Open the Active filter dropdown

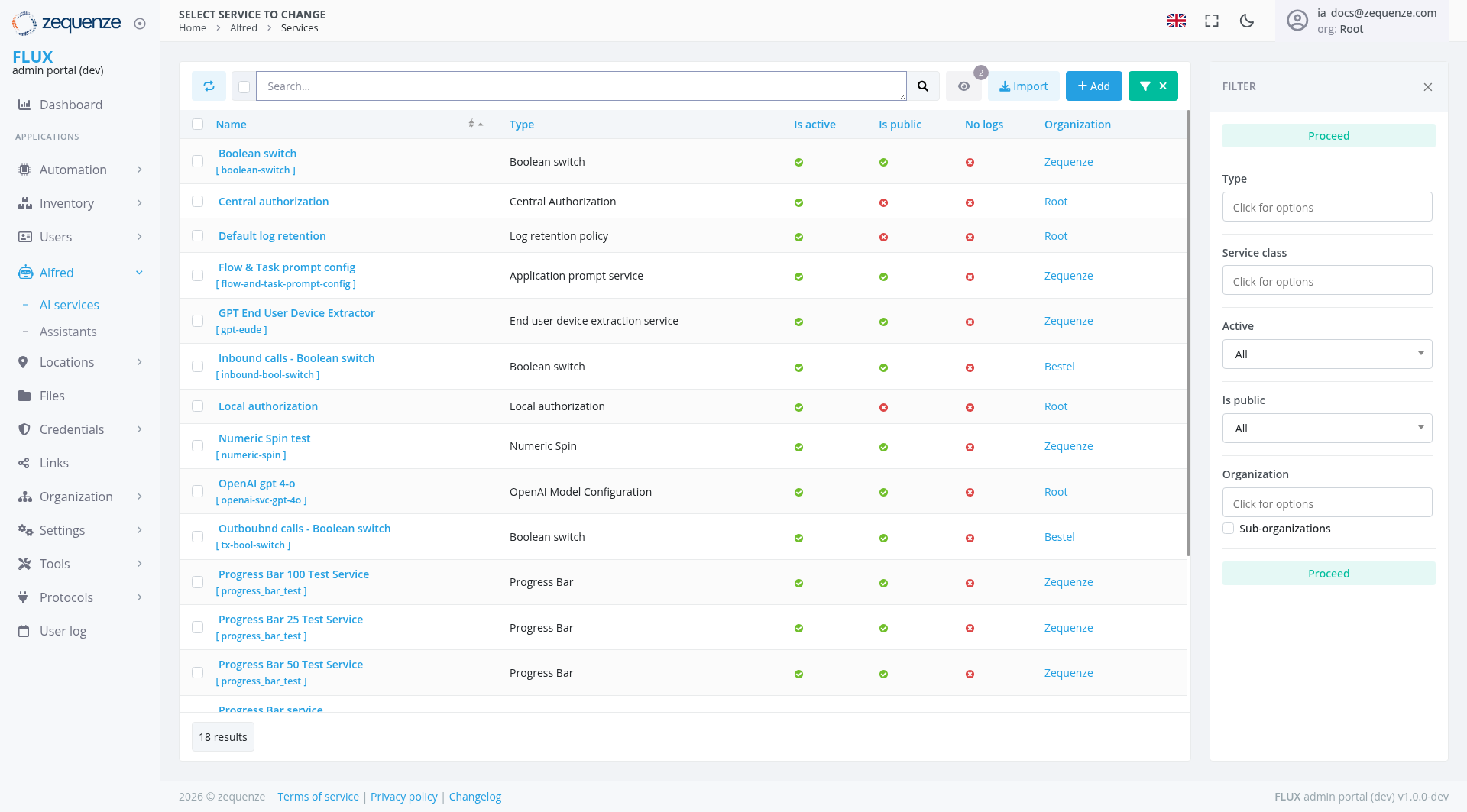[1327, 354]
